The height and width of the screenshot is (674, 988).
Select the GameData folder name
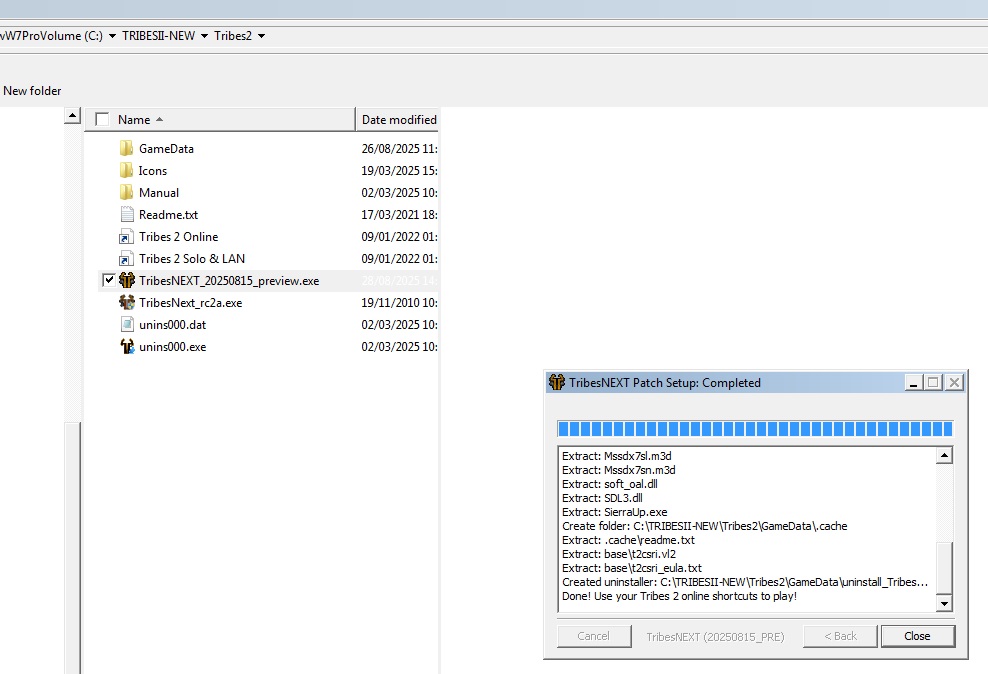tap(166, 149)
